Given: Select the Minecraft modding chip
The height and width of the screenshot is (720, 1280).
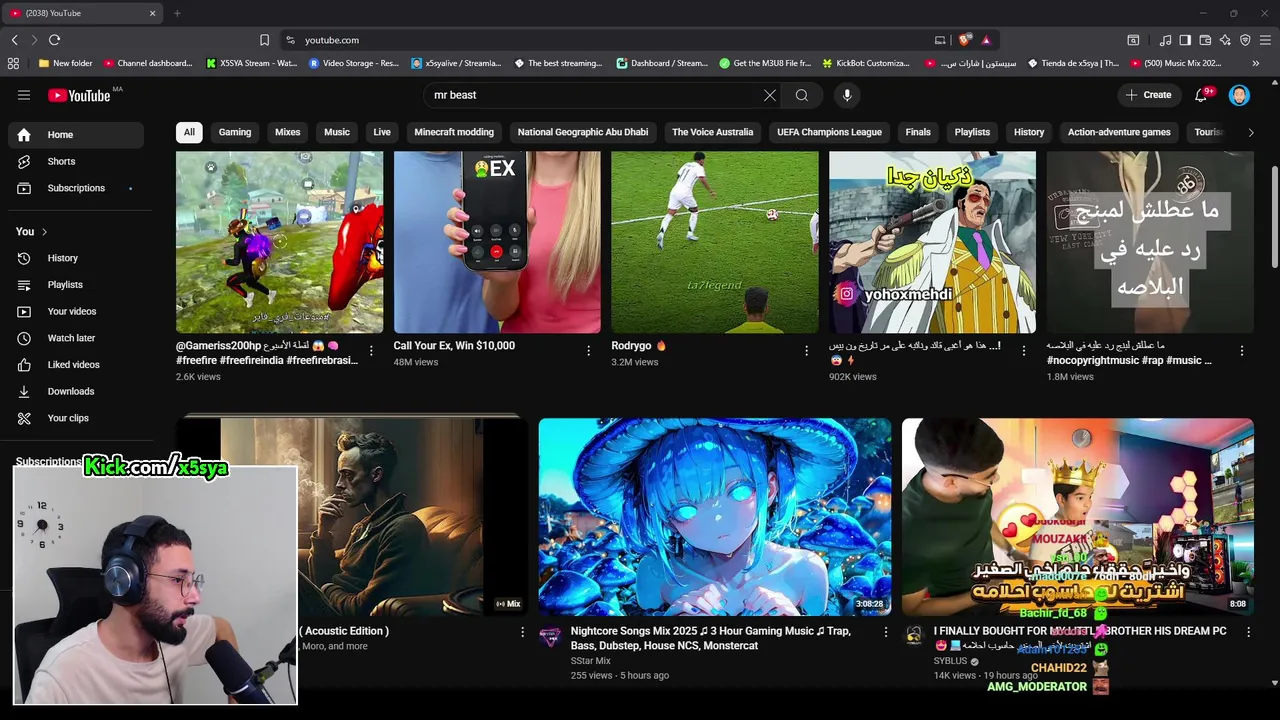Looking at the screenshot, I should [x=454, y=132].
